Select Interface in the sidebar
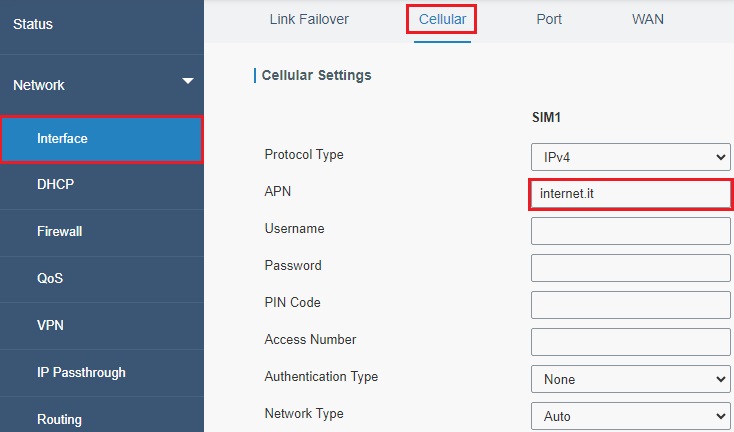The image size is (734, 432). click(102, 139)
